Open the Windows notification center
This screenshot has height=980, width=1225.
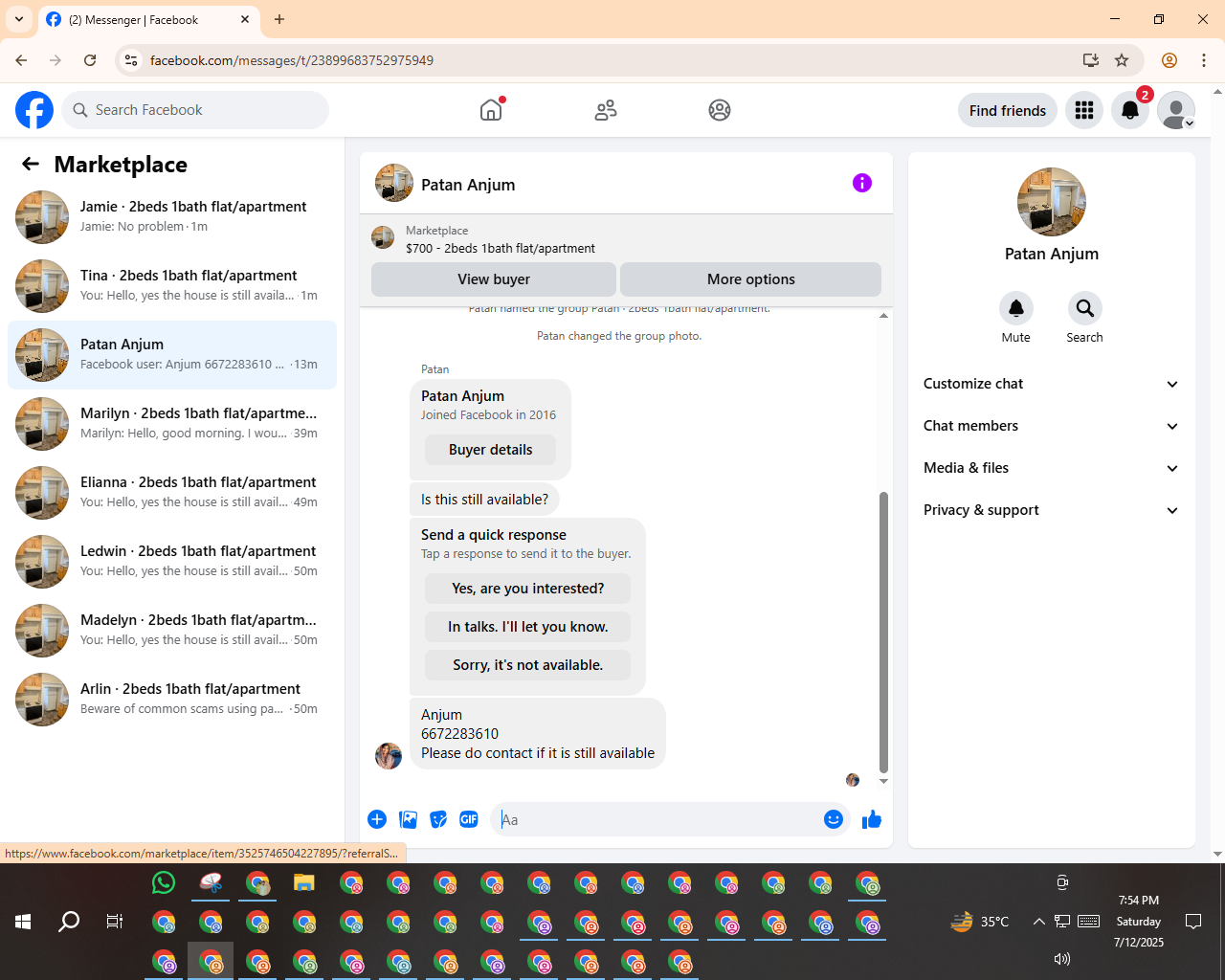coord(1193,922)
